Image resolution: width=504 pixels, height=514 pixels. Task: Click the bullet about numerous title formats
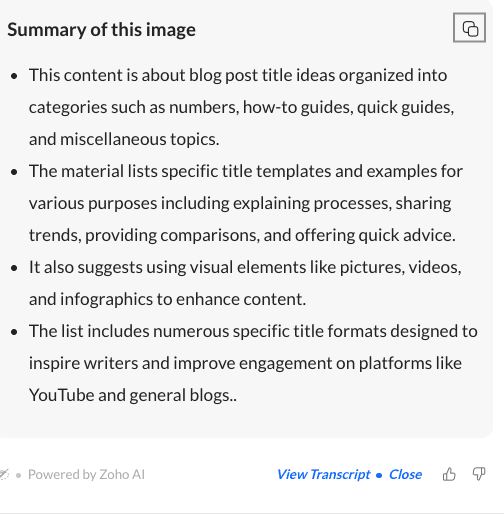coord(253,363)
